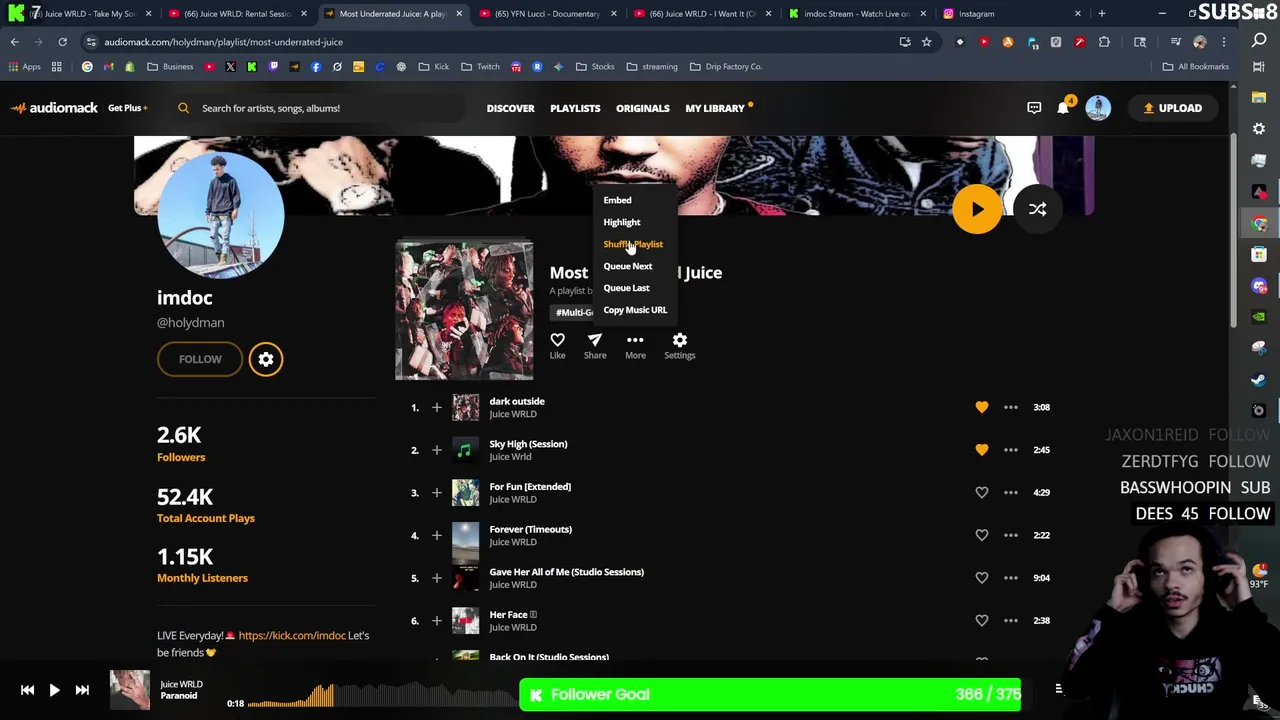
Task: Add Forever (Timeouts) with plus icon
Action: [x=436, y=535]
